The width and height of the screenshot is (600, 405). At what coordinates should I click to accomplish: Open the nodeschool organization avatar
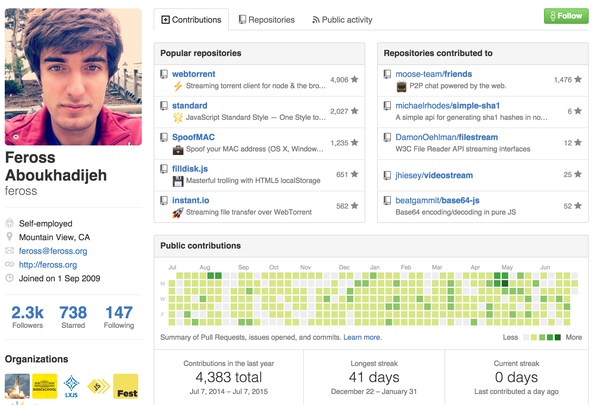44,386
